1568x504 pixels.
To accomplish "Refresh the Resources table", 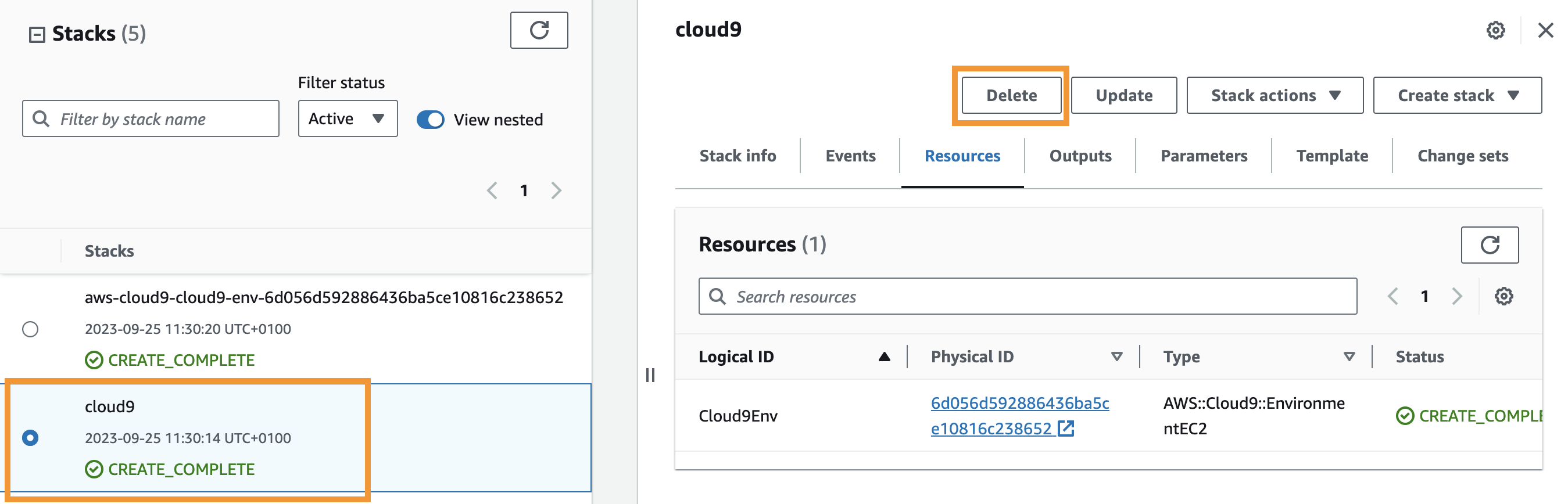I will (1490, 245).
